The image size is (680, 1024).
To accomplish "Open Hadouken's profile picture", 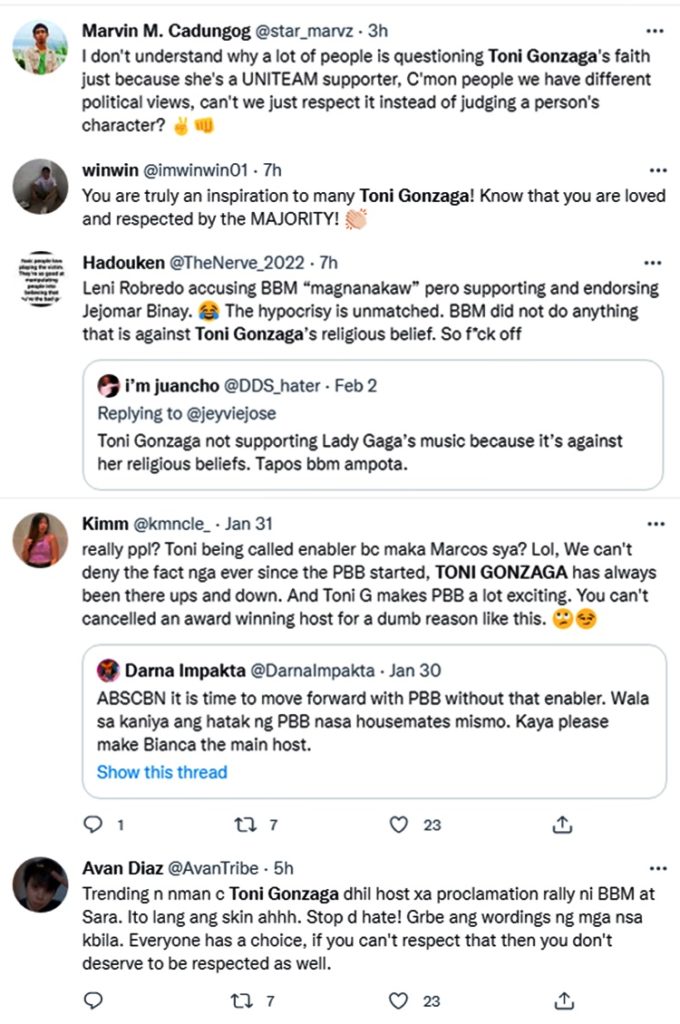I will point(40,279).
